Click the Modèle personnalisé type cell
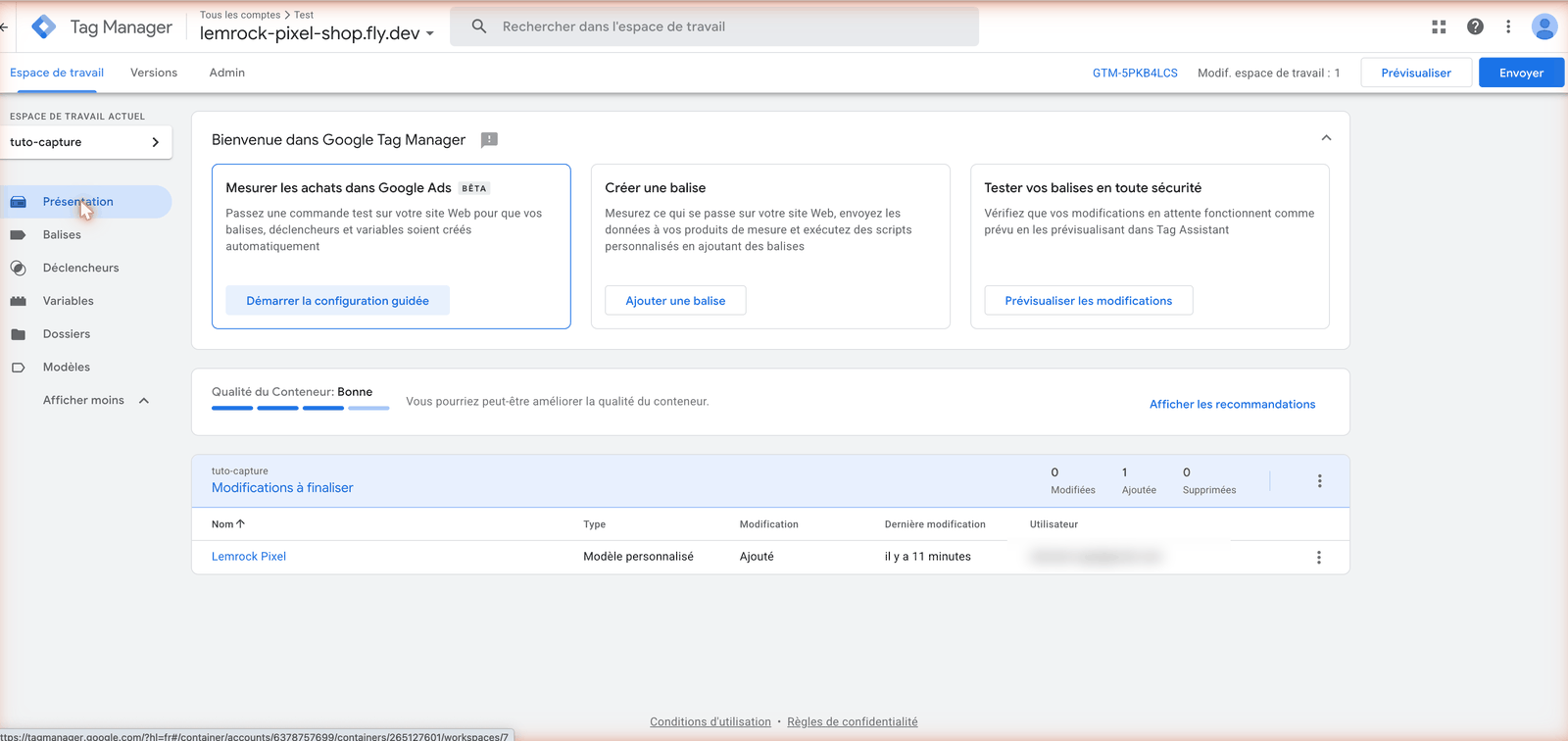Viewport: 1568px width, 741px height. (638, 557)
